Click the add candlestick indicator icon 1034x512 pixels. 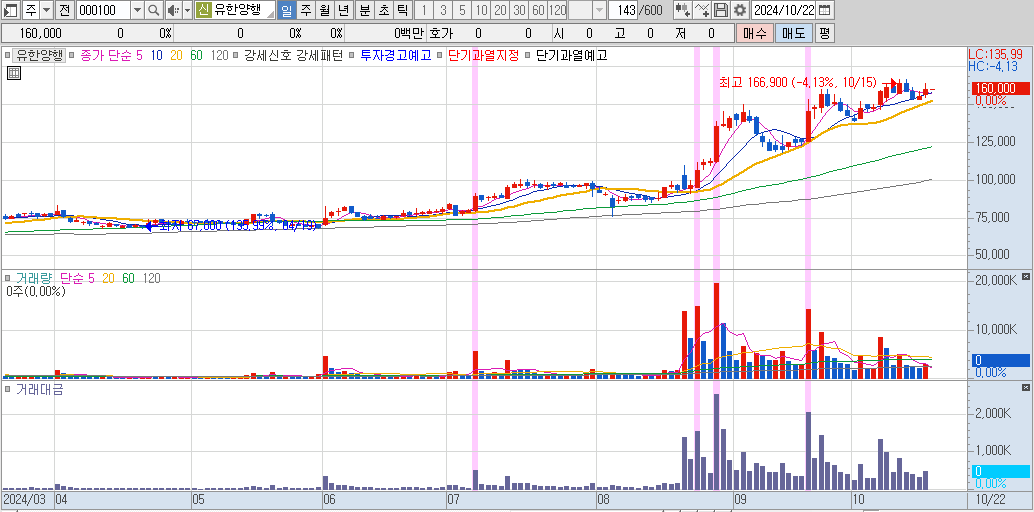tap(683, 10)
